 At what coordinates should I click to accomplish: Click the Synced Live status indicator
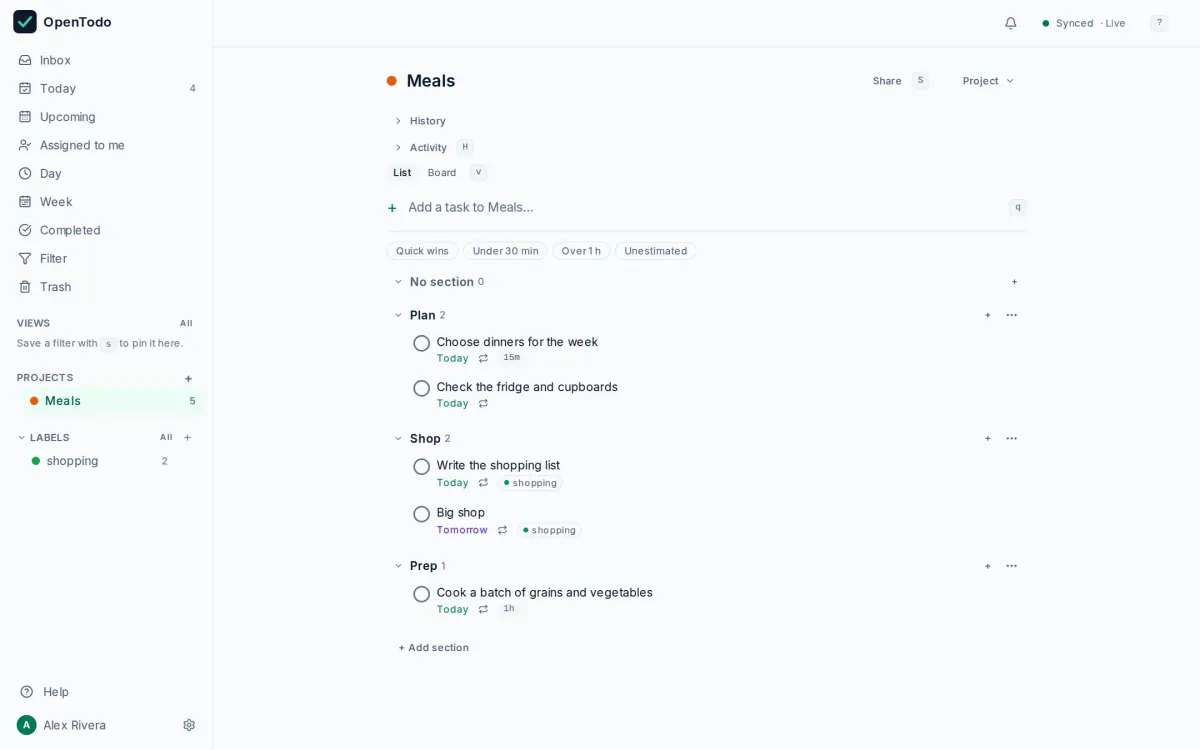click(x=1083, y=23)
